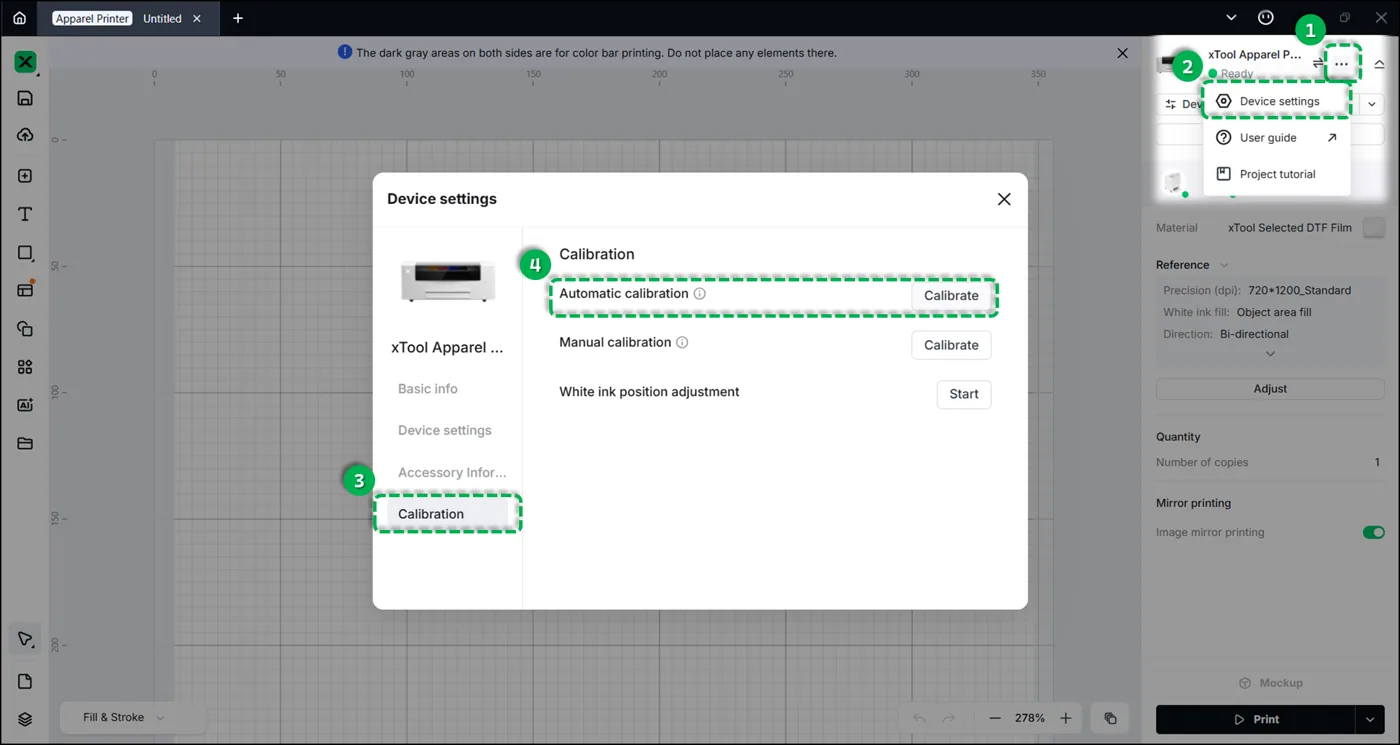Close the Device settings dialog
1400x745 pixels.
[x=1004, y=199]
